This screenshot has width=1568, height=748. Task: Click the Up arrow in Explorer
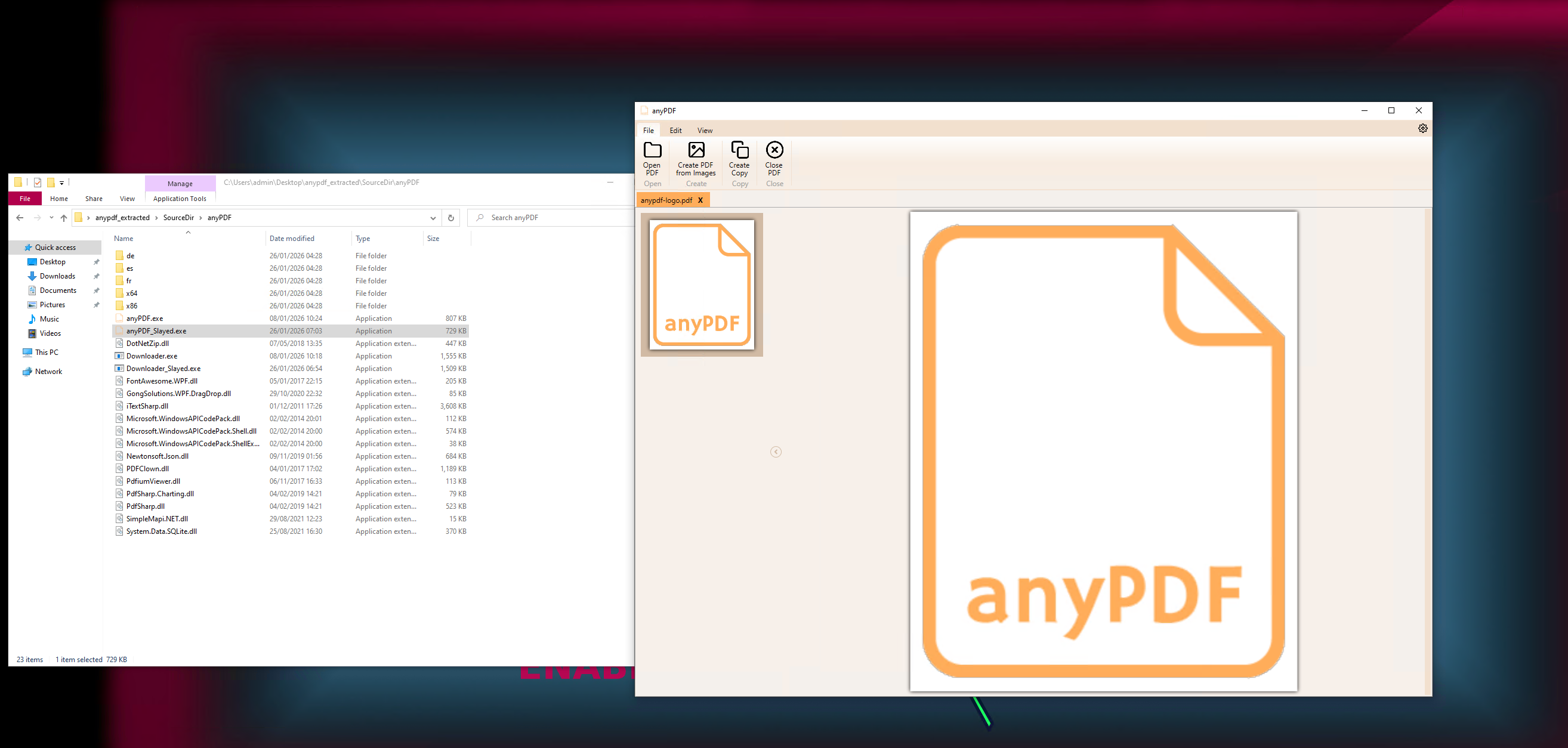pos(64,217)
